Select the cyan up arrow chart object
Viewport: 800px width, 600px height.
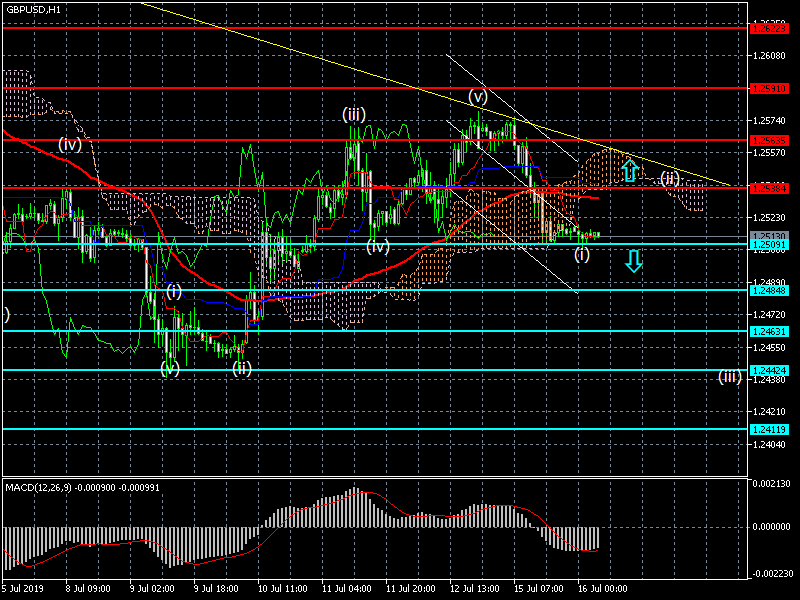pos(630,170)
